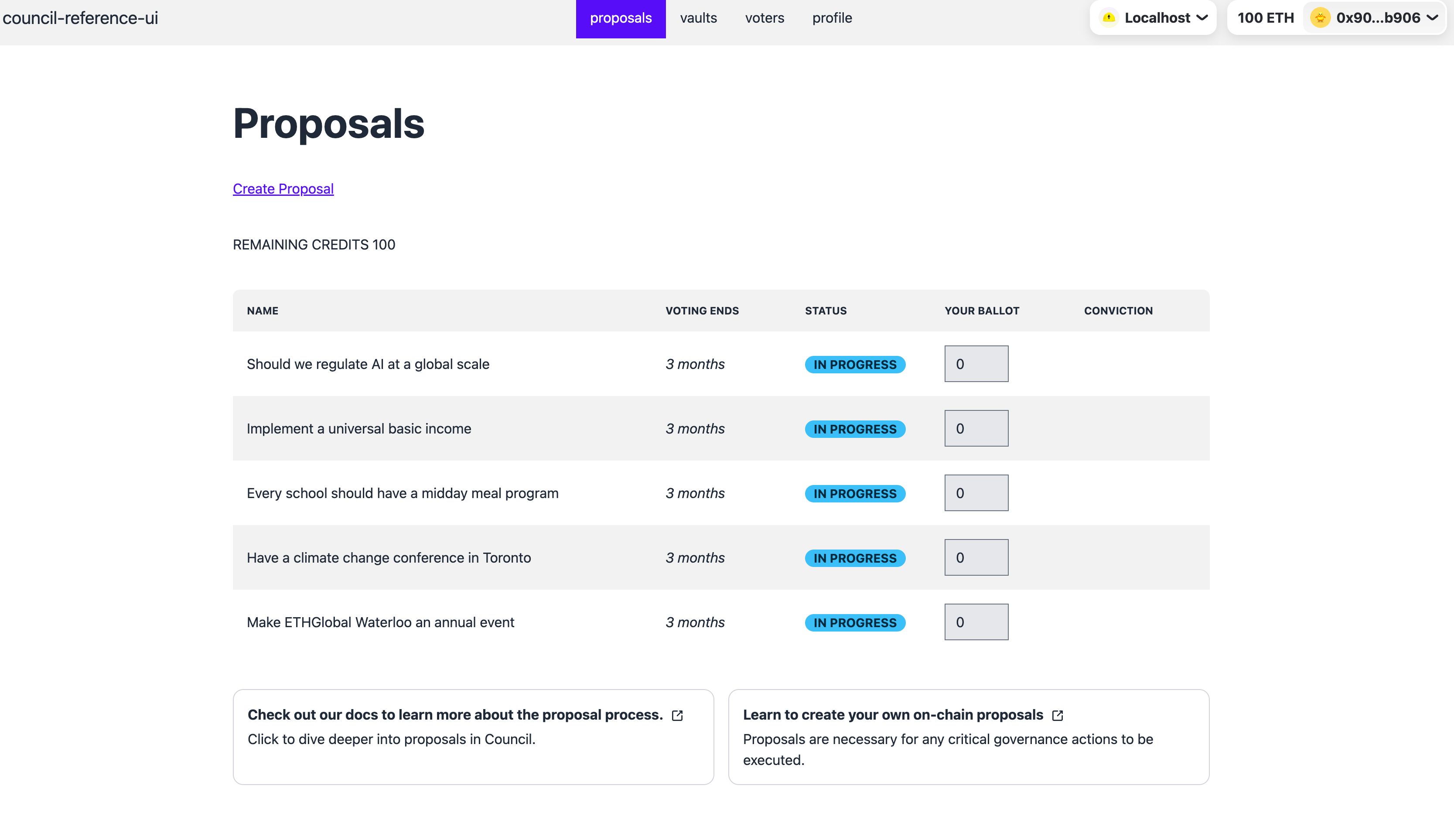
Task: Click the REMAINING CREDITS 100 text
Action: (x=314, y=245)
